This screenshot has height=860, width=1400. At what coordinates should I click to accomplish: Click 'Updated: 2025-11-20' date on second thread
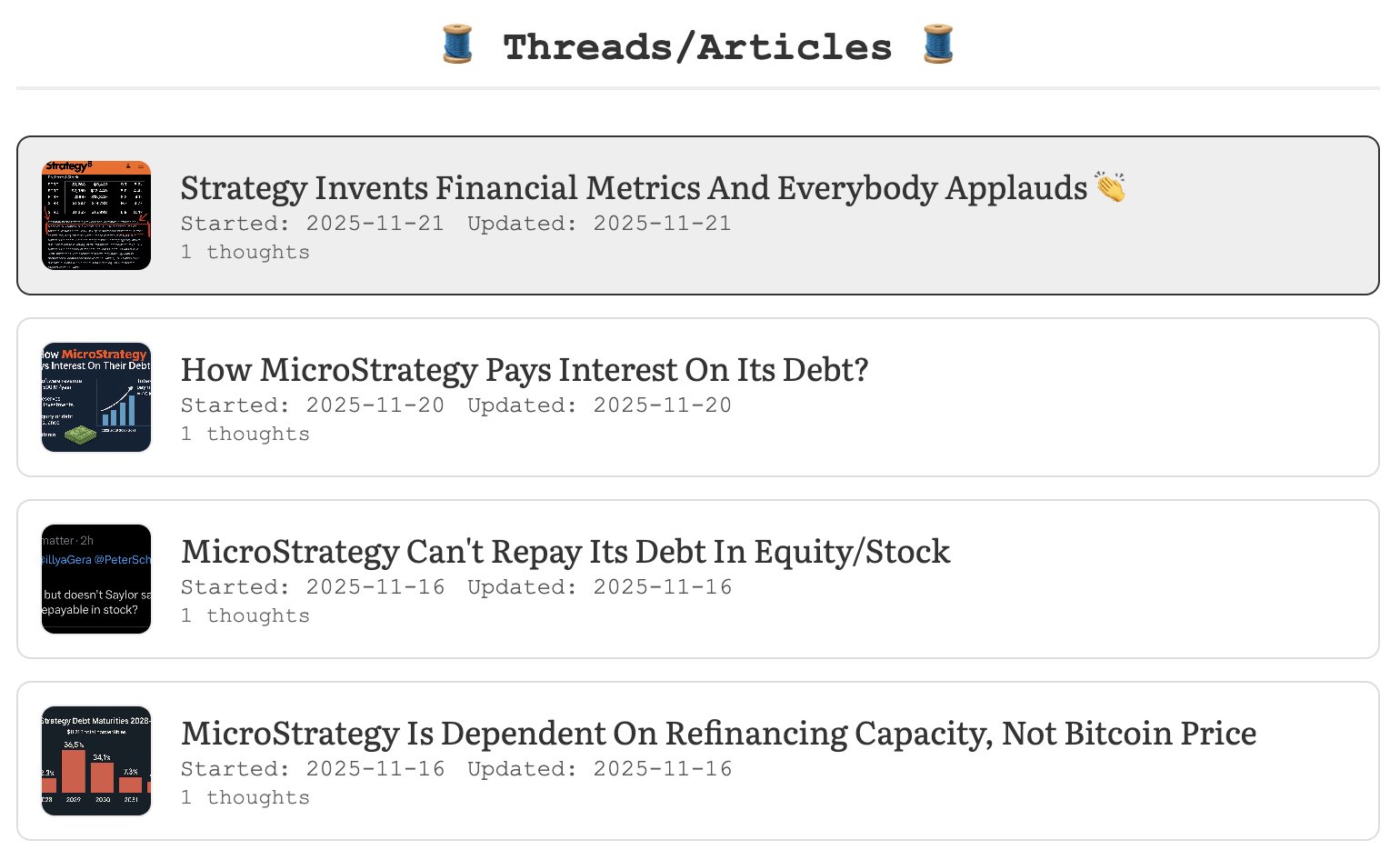tap(599, 405)
